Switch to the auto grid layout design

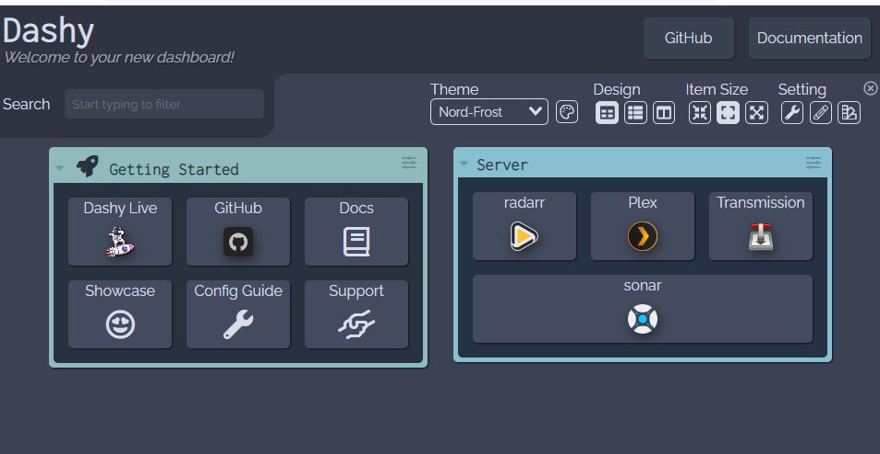(607, 113)
